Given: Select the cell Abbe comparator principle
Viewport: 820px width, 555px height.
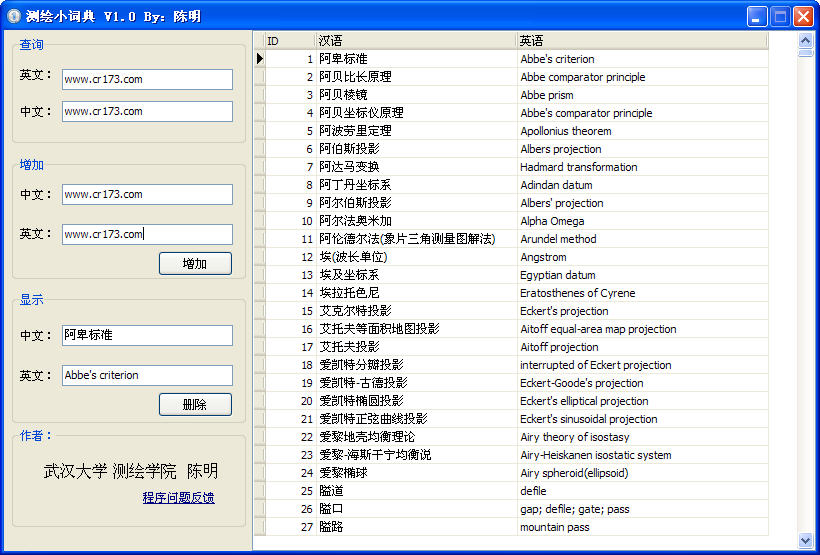Looking at the screenshot, I should 643,77.
